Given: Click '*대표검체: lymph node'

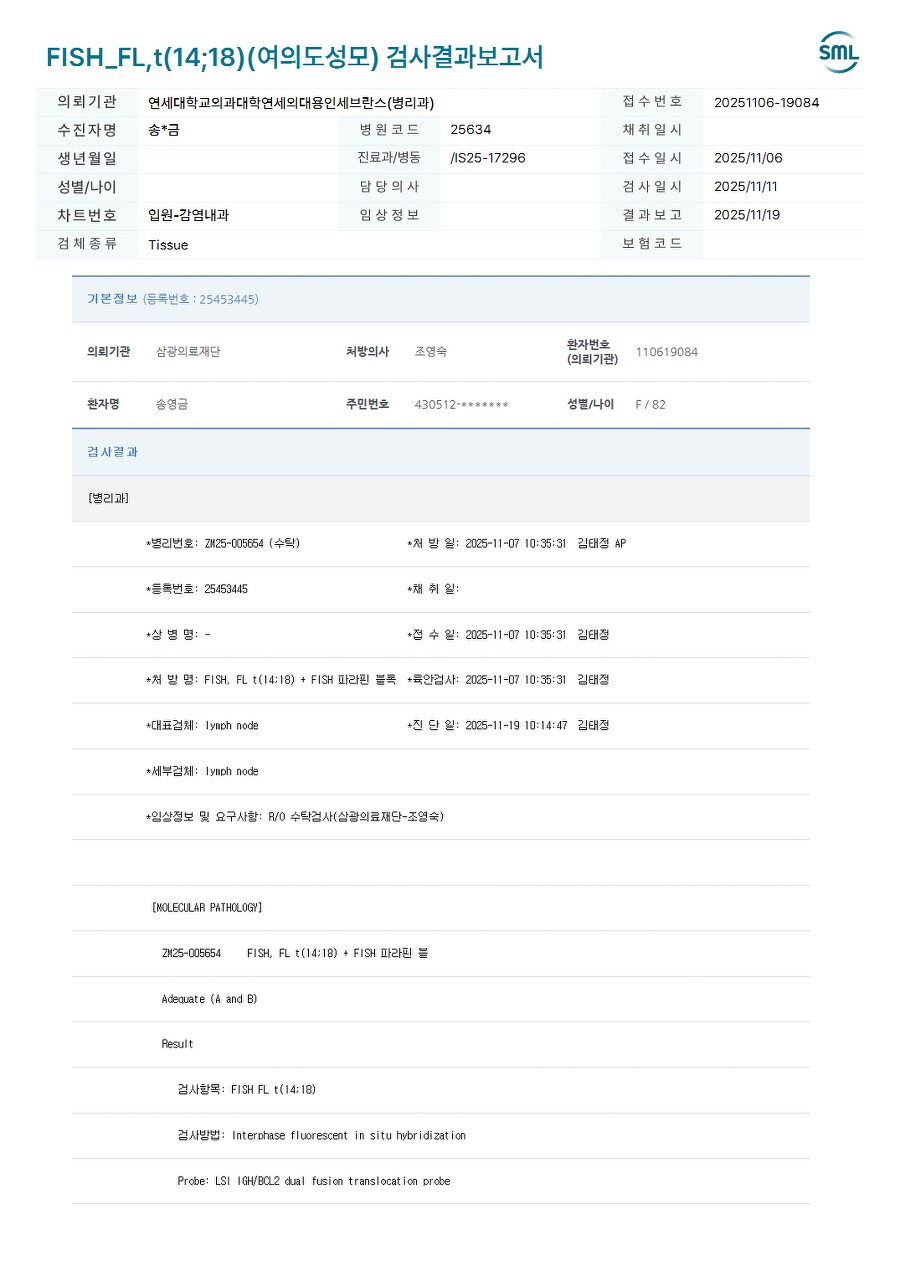Looking at the screenshot, I should coord(202,725).
